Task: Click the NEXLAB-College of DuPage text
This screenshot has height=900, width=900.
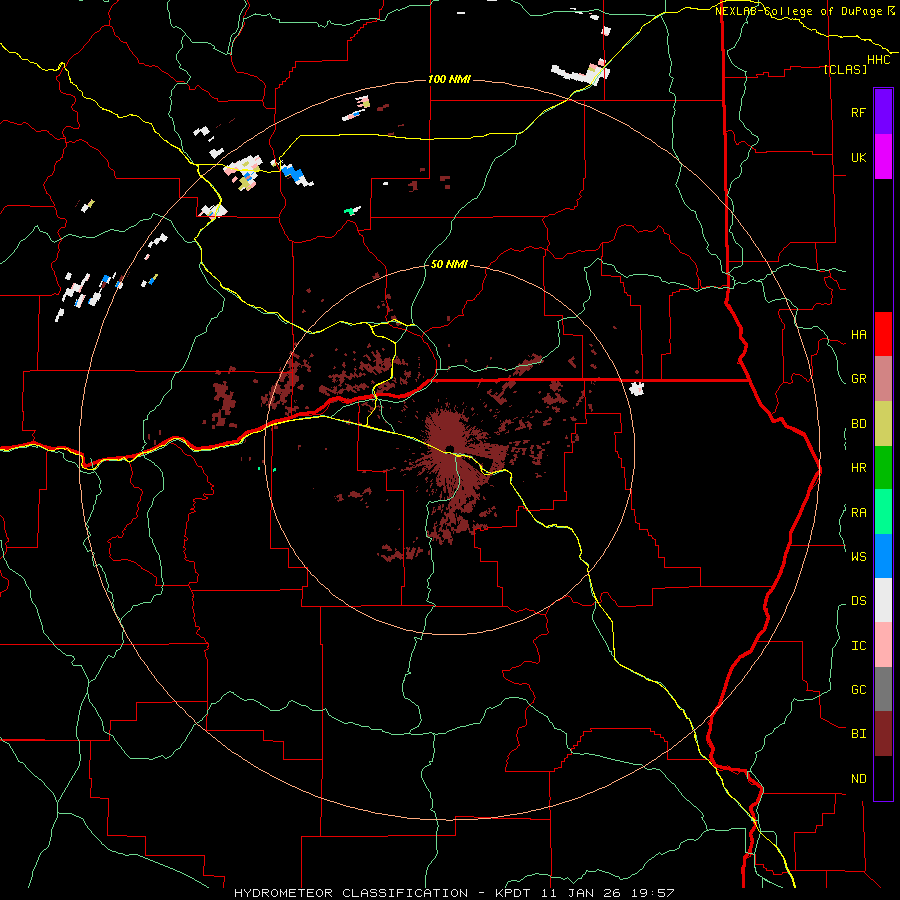Action: coord(800,11)
